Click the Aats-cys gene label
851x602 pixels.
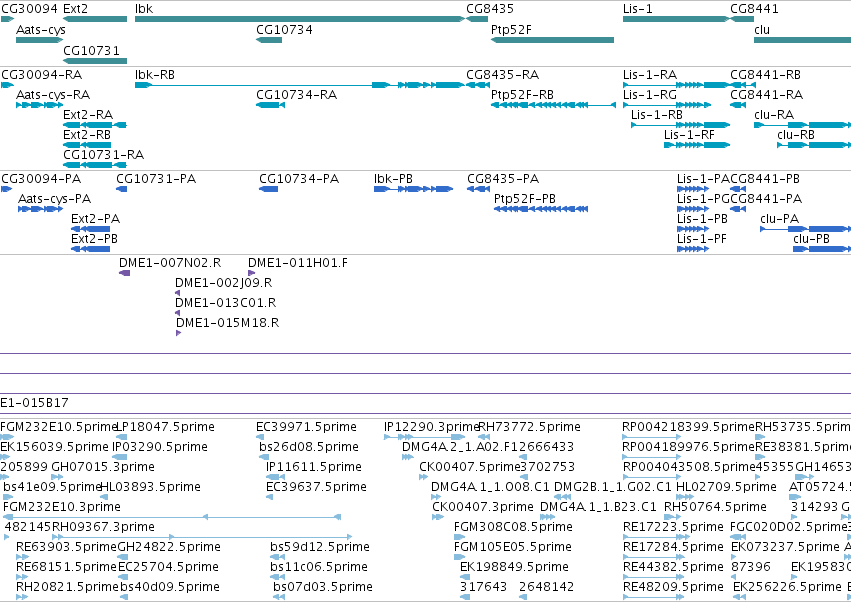(41, 30)
